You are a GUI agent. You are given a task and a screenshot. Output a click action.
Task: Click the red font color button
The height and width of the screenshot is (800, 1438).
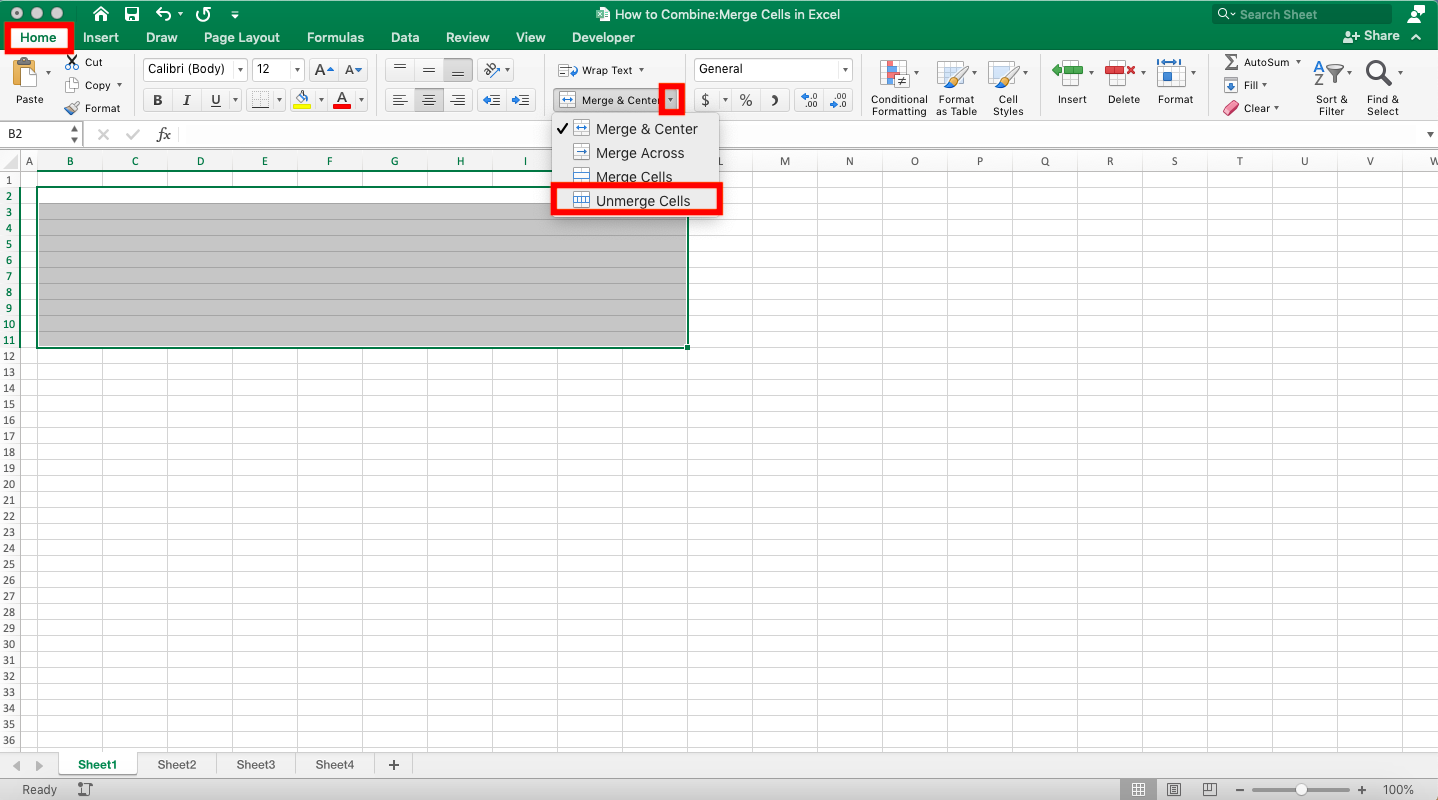[x=342, y=100]
